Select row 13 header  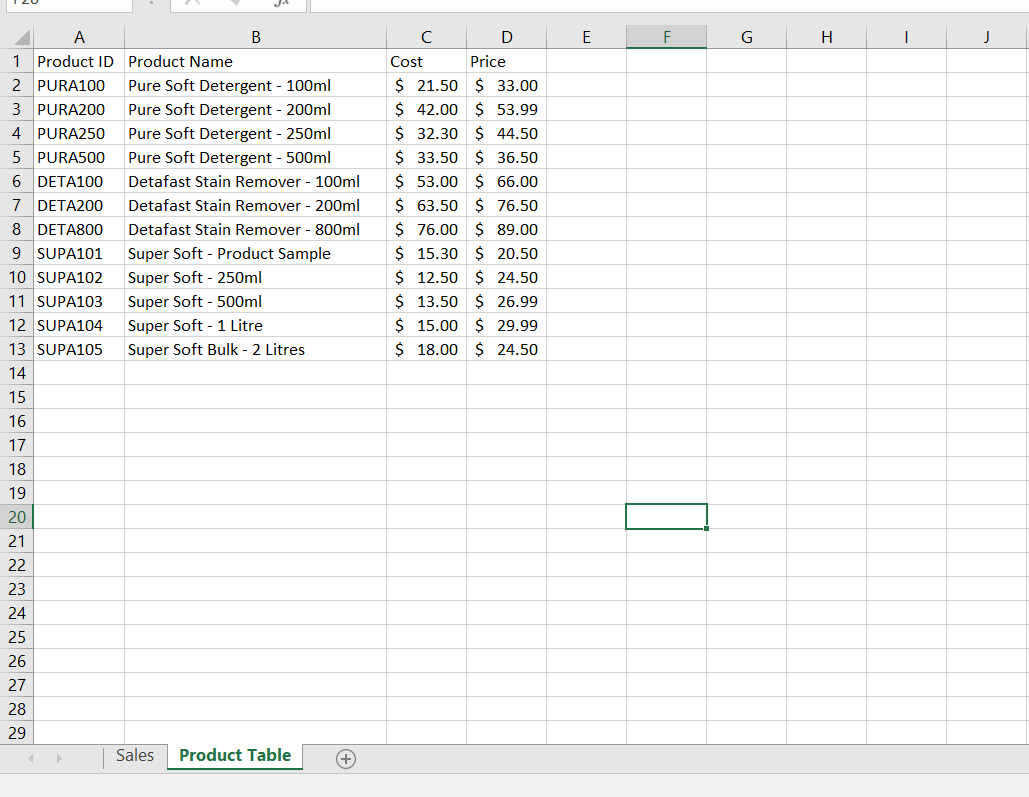tap(17, 349)
